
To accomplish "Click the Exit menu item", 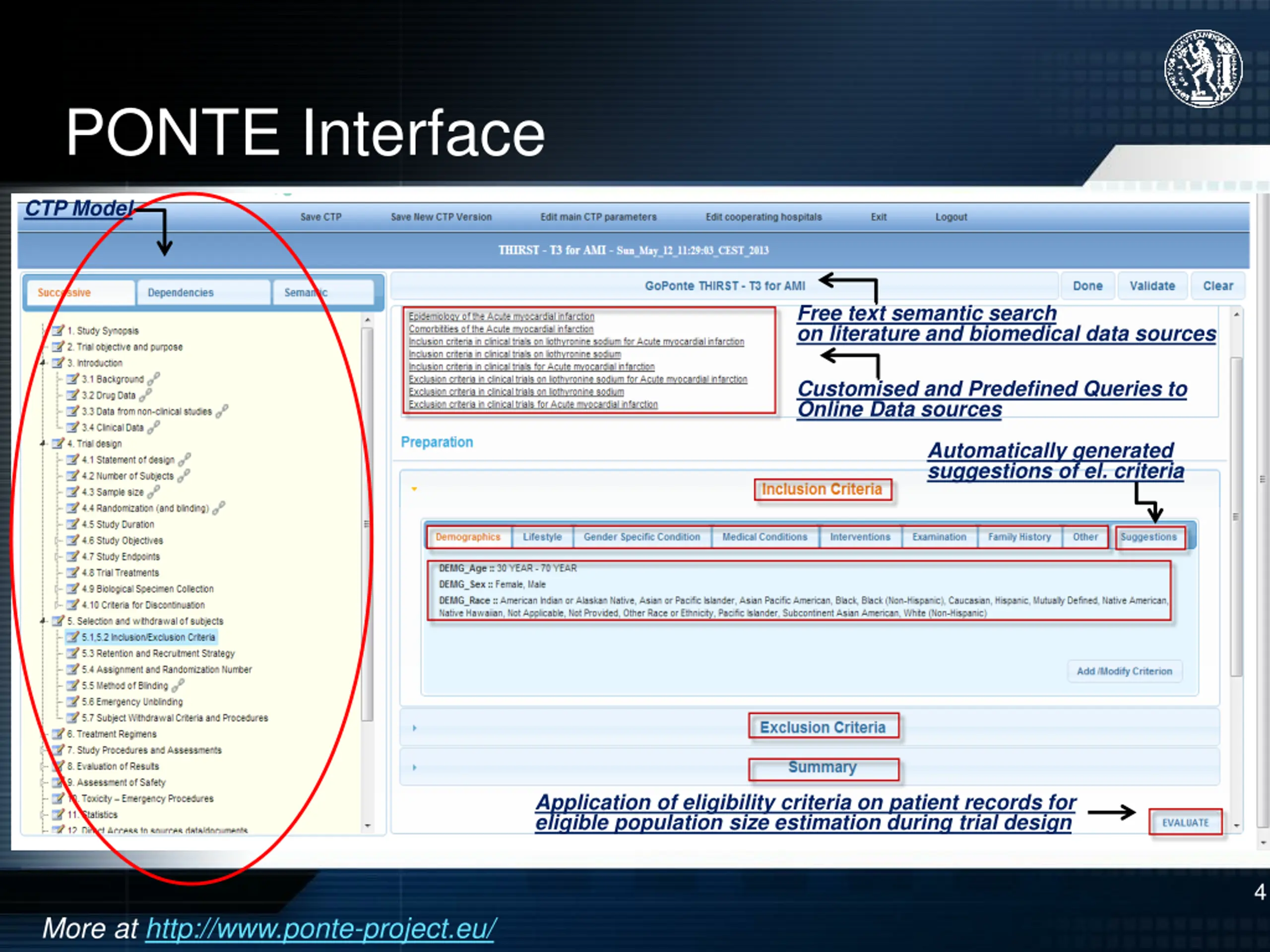I will (879, 217).
